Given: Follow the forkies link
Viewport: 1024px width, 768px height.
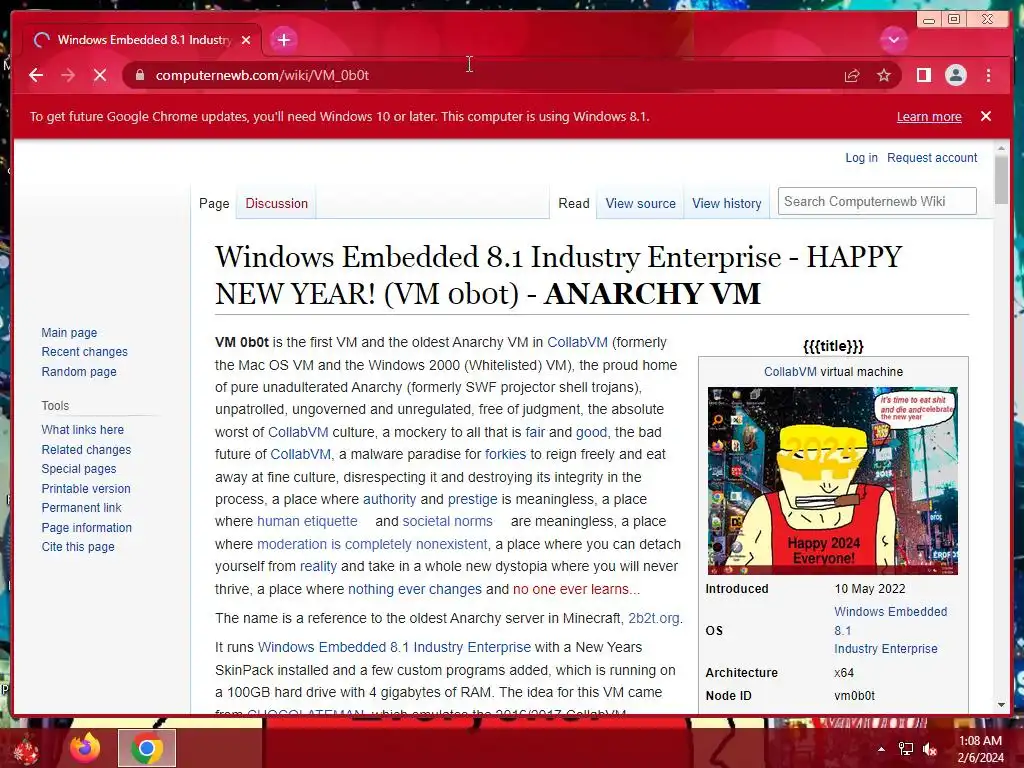Looking at the screenshot, I should click(505, 454).
